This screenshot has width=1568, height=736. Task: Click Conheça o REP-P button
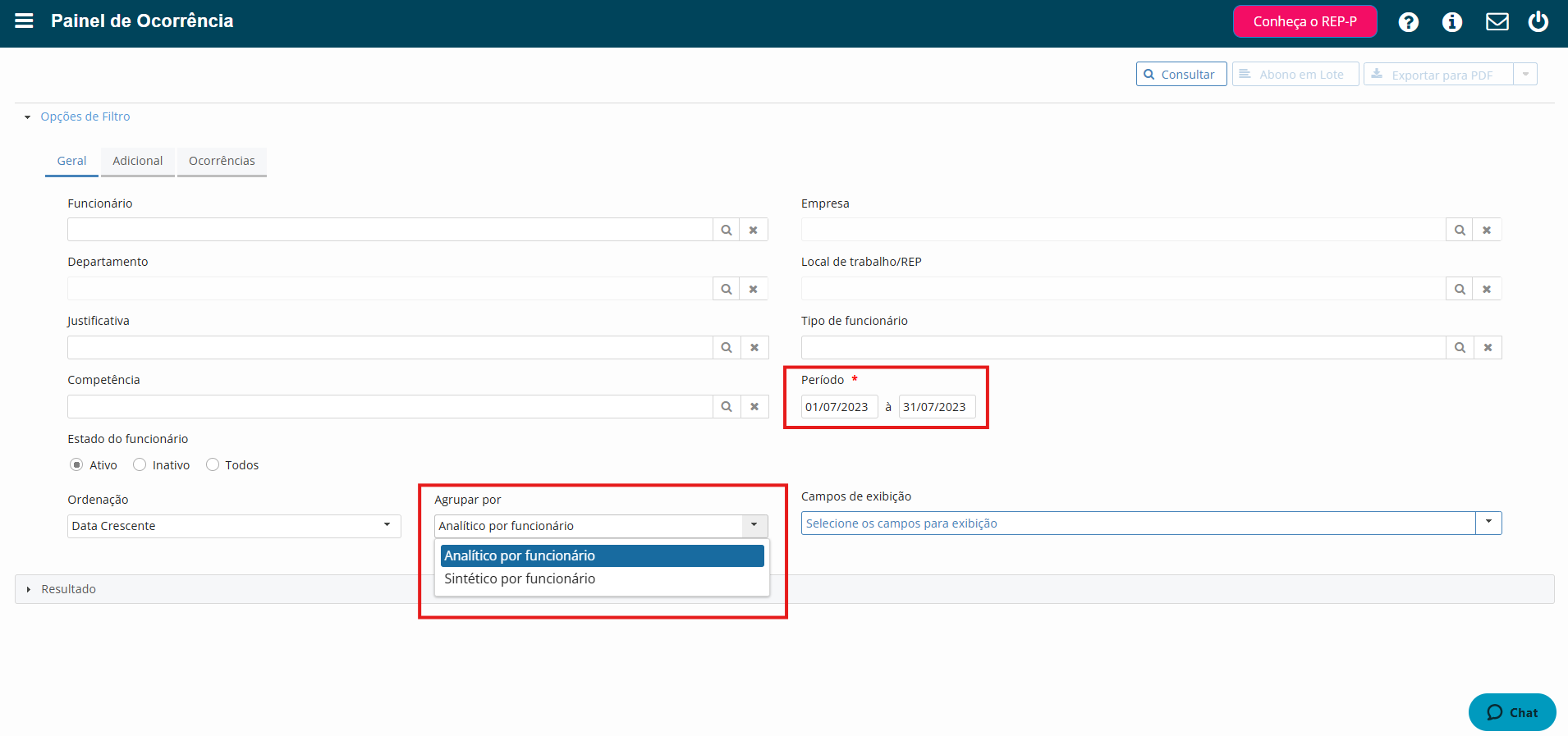(x=1305, y=21)
